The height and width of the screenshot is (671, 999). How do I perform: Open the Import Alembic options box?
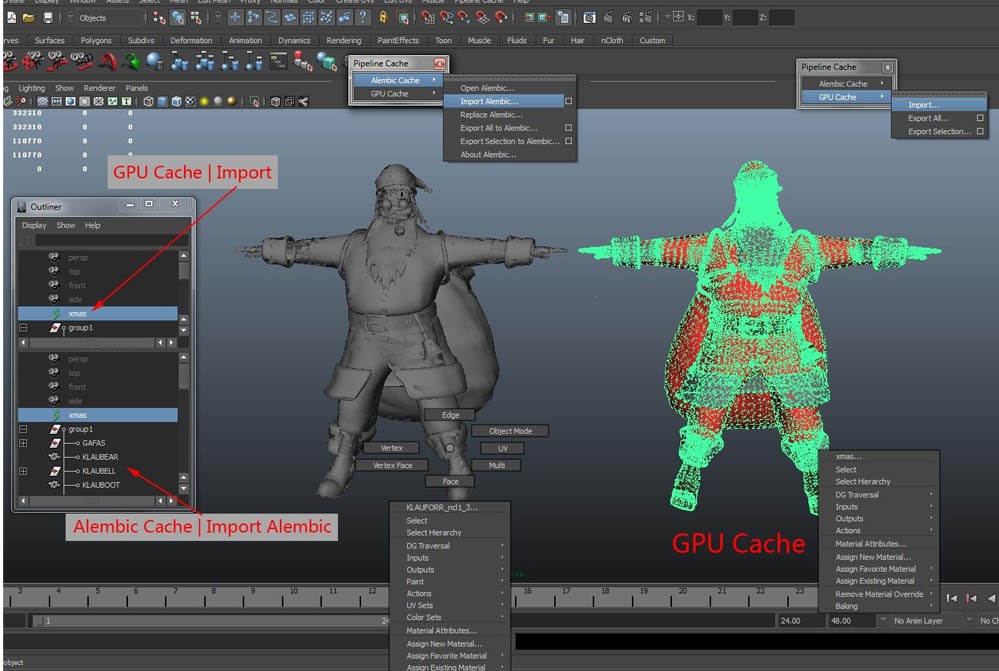pyautogui.click(x=568, y=101)
